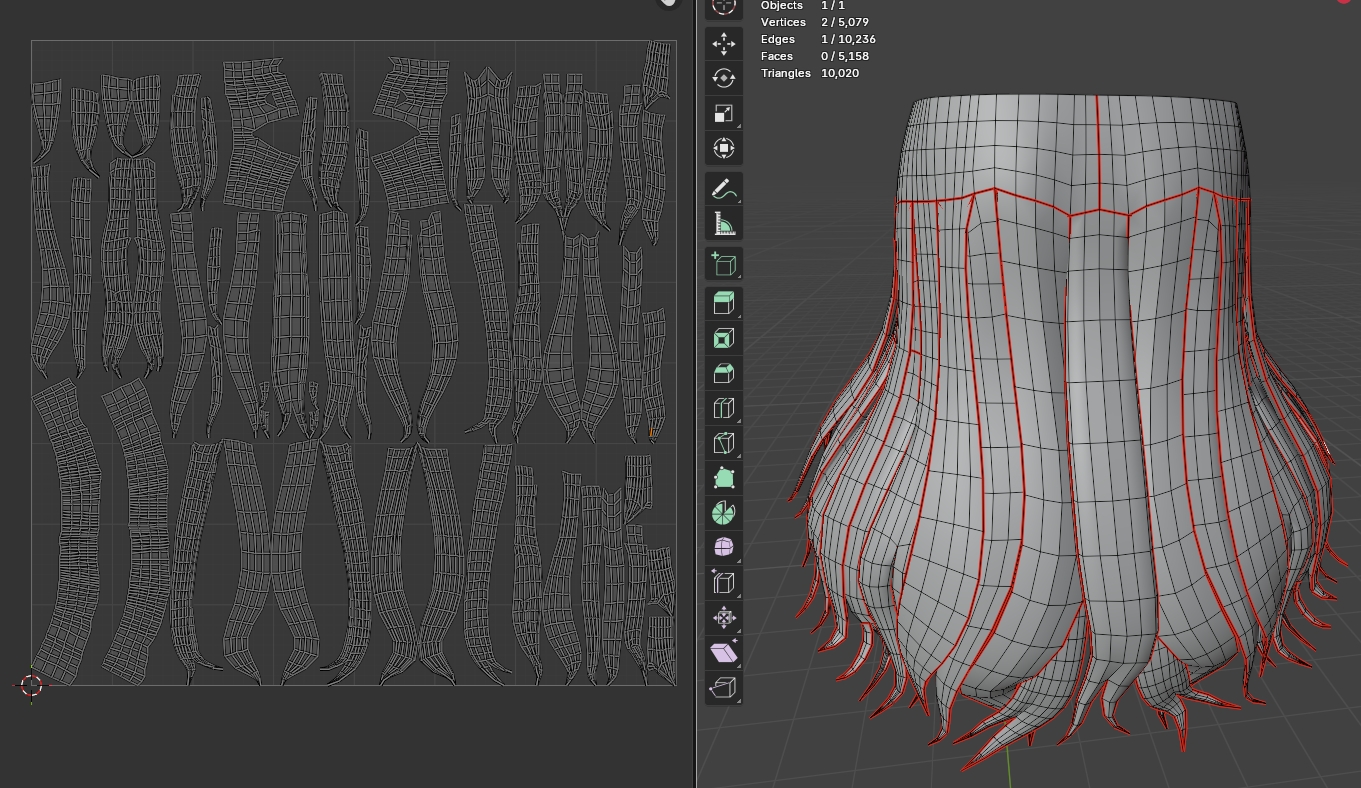Select the Inset Faces tool
Screen dimensions: 1361x788
tap(723, 338)
